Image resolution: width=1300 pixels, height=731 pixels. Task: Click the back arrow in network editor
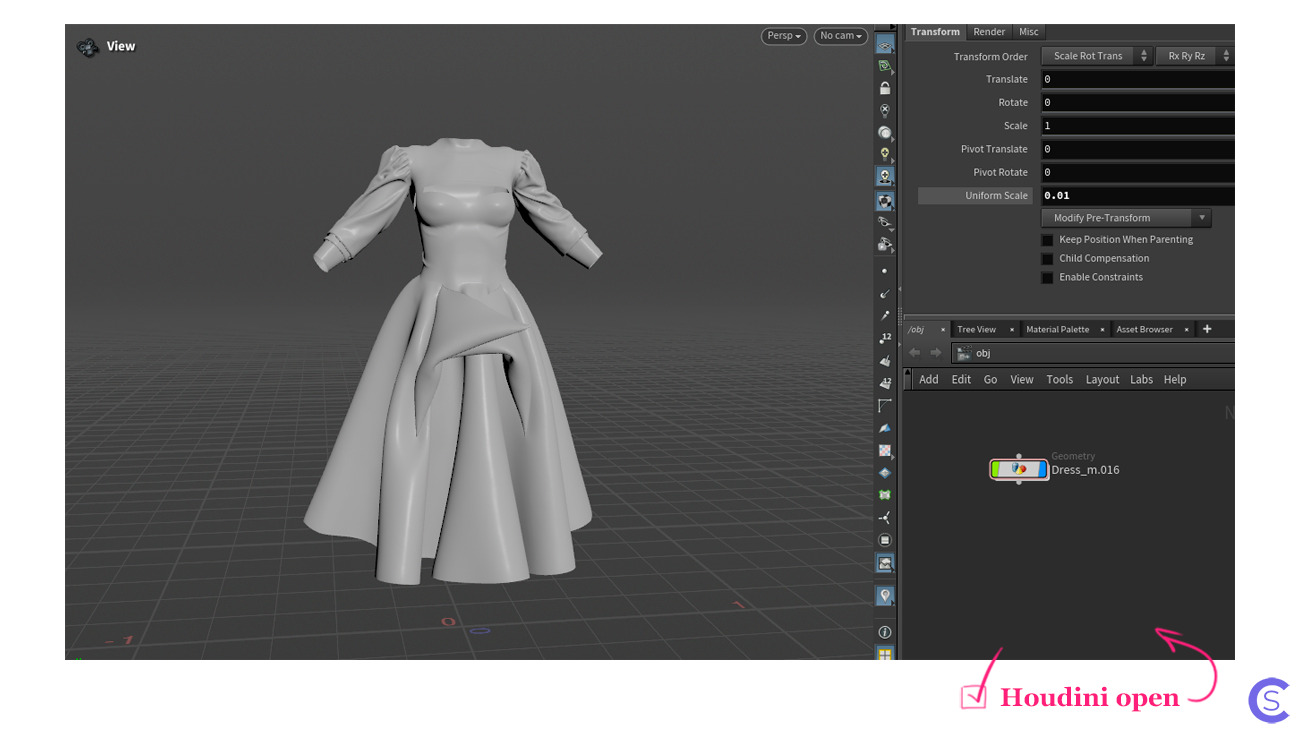[914, 353]
